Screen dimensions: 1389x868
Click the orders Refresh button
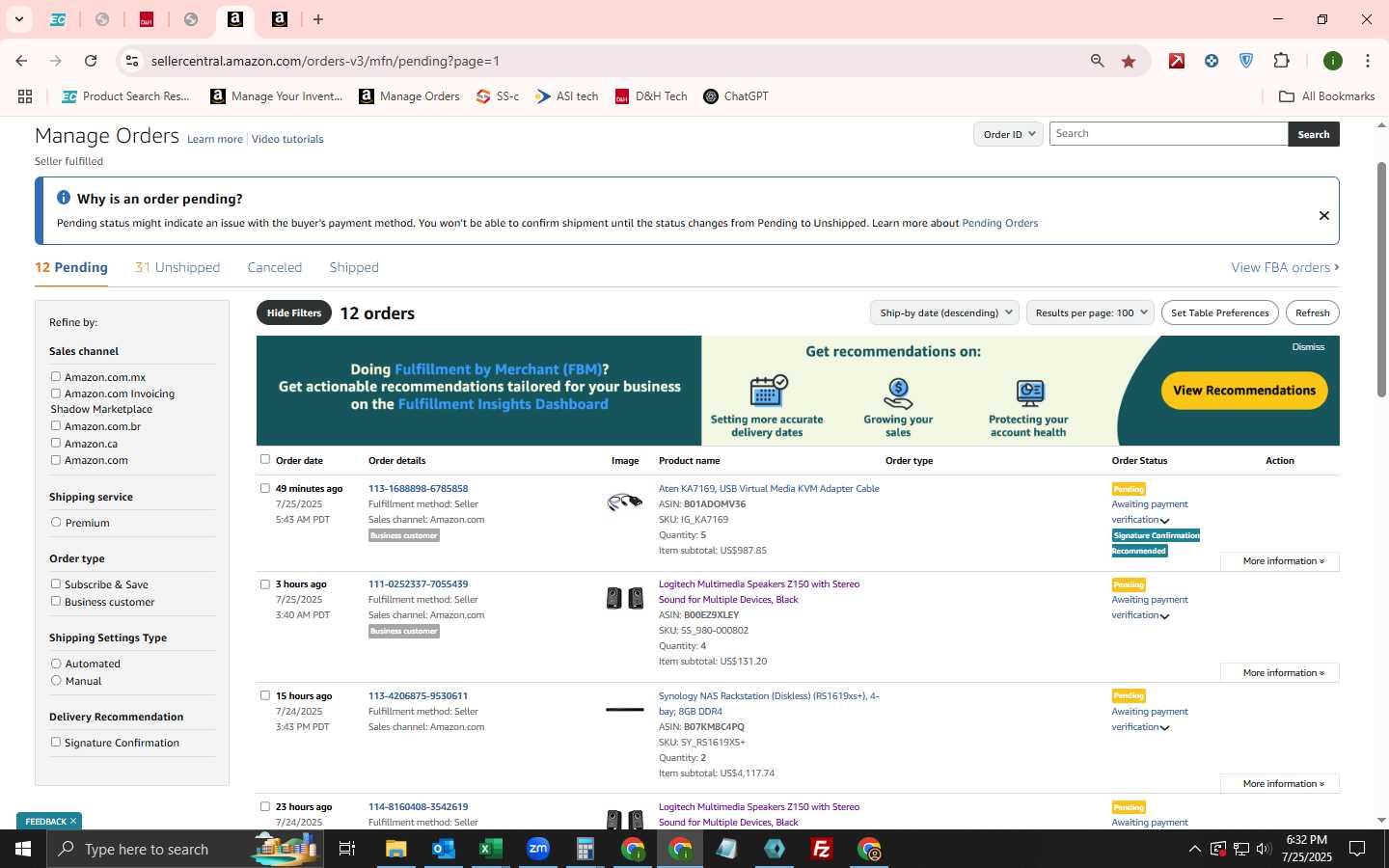point(1313,312)
